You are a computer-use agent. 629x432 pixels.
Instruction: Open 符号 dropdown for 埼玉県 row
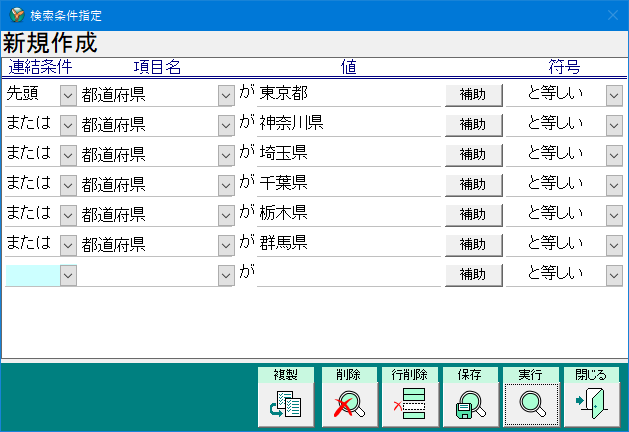coord(614,155)
